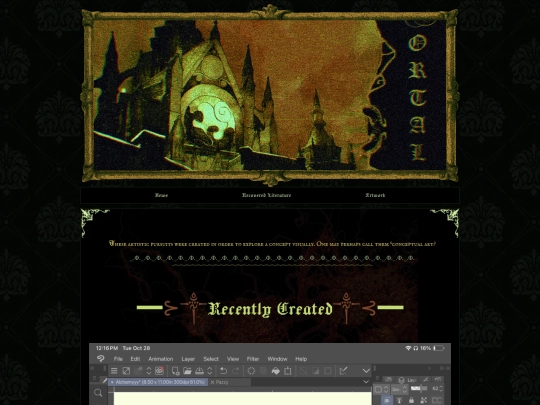This screenshot has height=405, width=540.
Task: Open Layer menu in Clip Studio screenshot
Action: pos(188,359)
